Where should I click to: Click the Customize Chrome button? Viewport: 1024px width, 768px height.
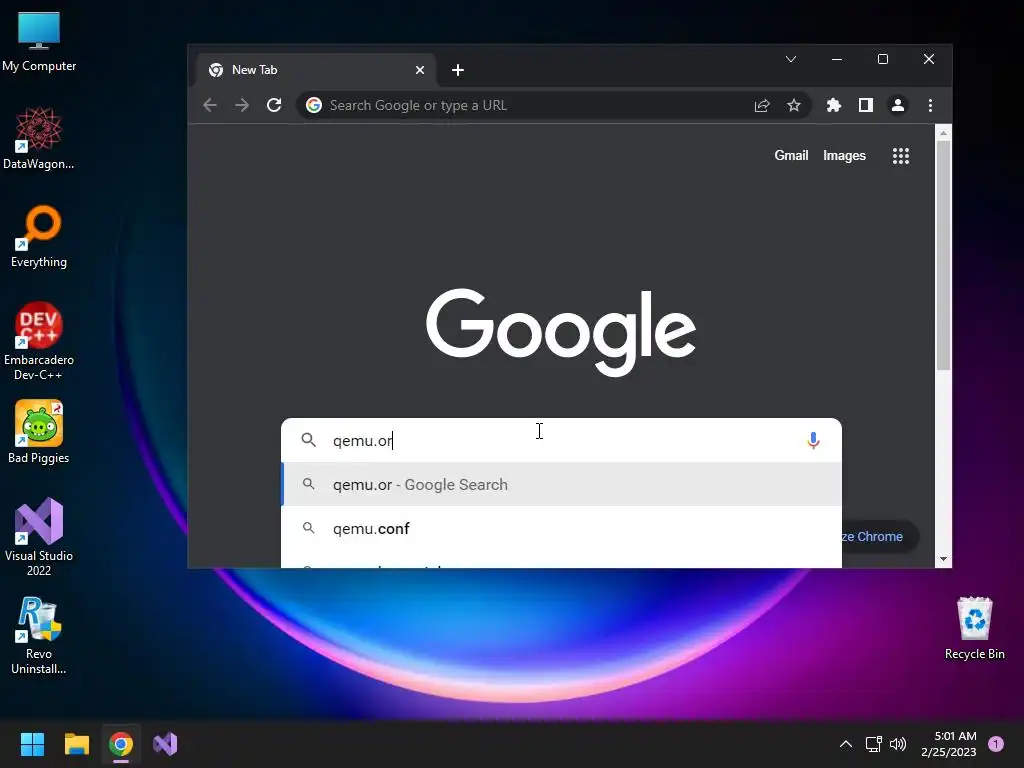coord(880,536)
